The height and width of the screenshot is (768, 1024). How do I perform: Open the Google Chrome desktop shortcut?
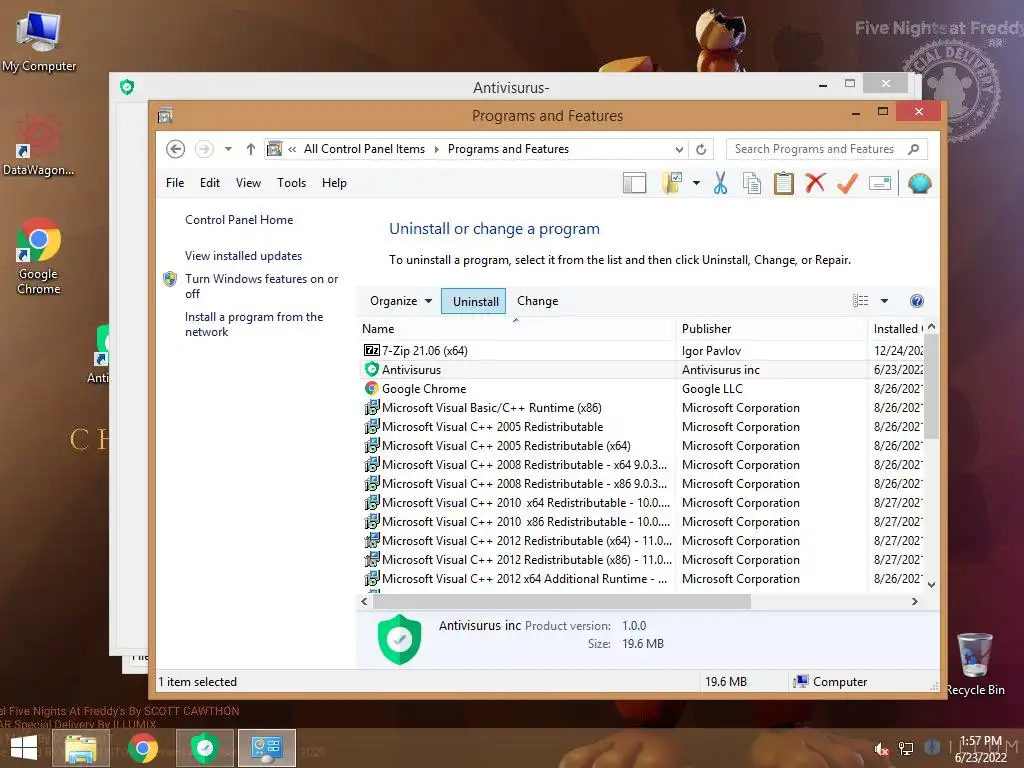[x=39, y=257]
